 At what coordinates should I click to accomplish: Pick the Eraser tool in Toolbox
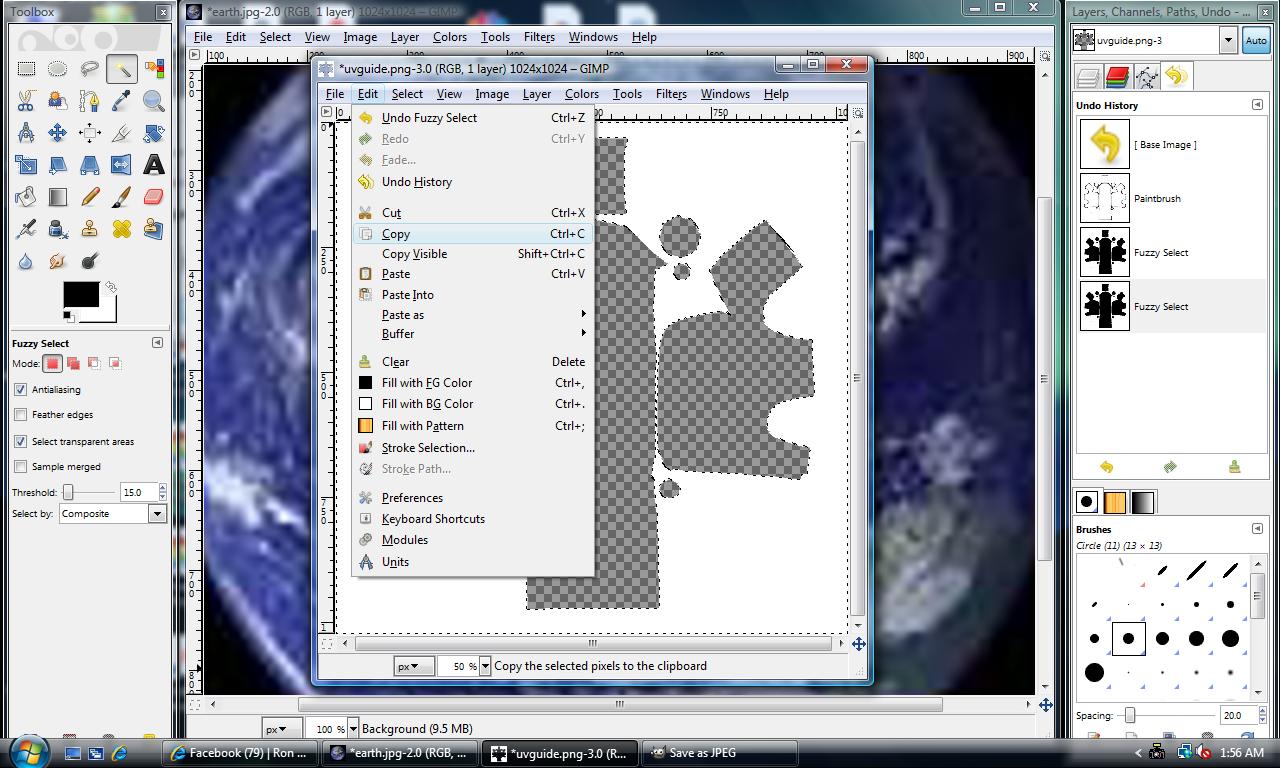coord(154,197)
